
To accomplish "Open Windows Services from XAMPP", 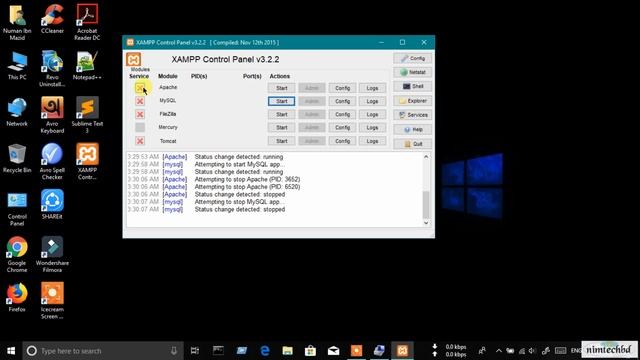I will pos(413,115).
